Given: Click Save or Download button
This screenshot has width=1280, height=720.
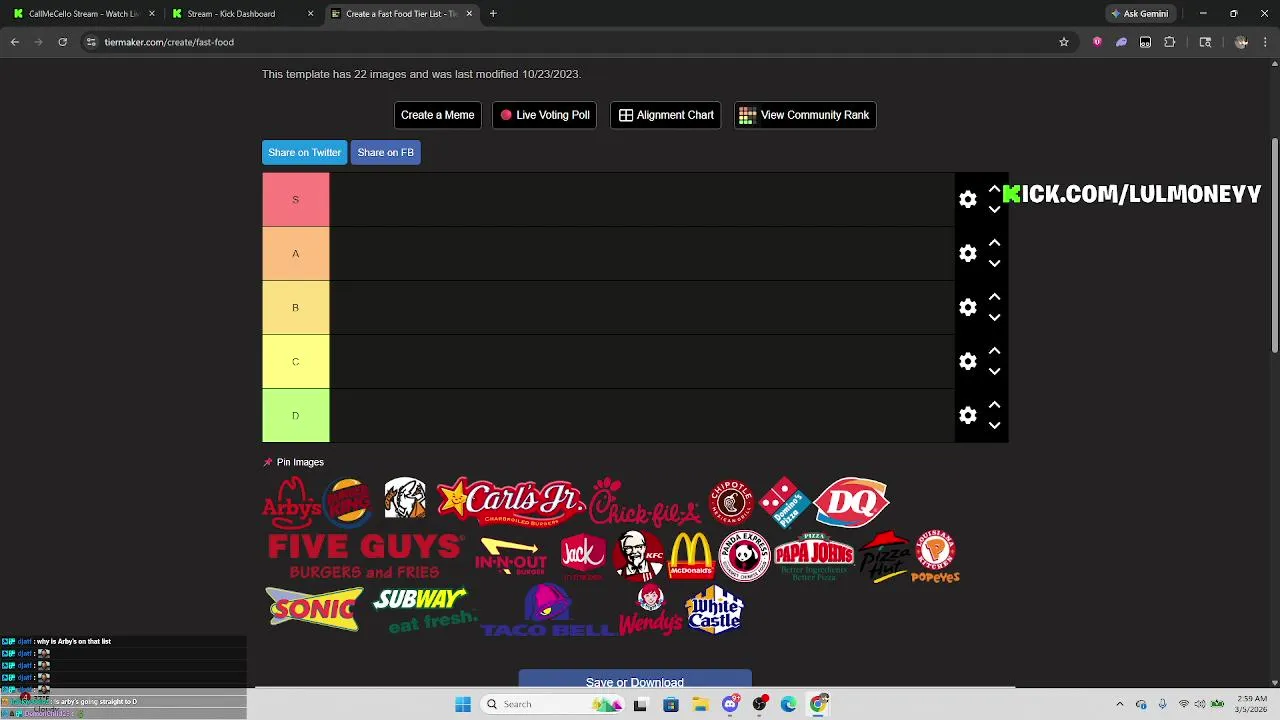Looking at the screenshot, I should [635, 680].
